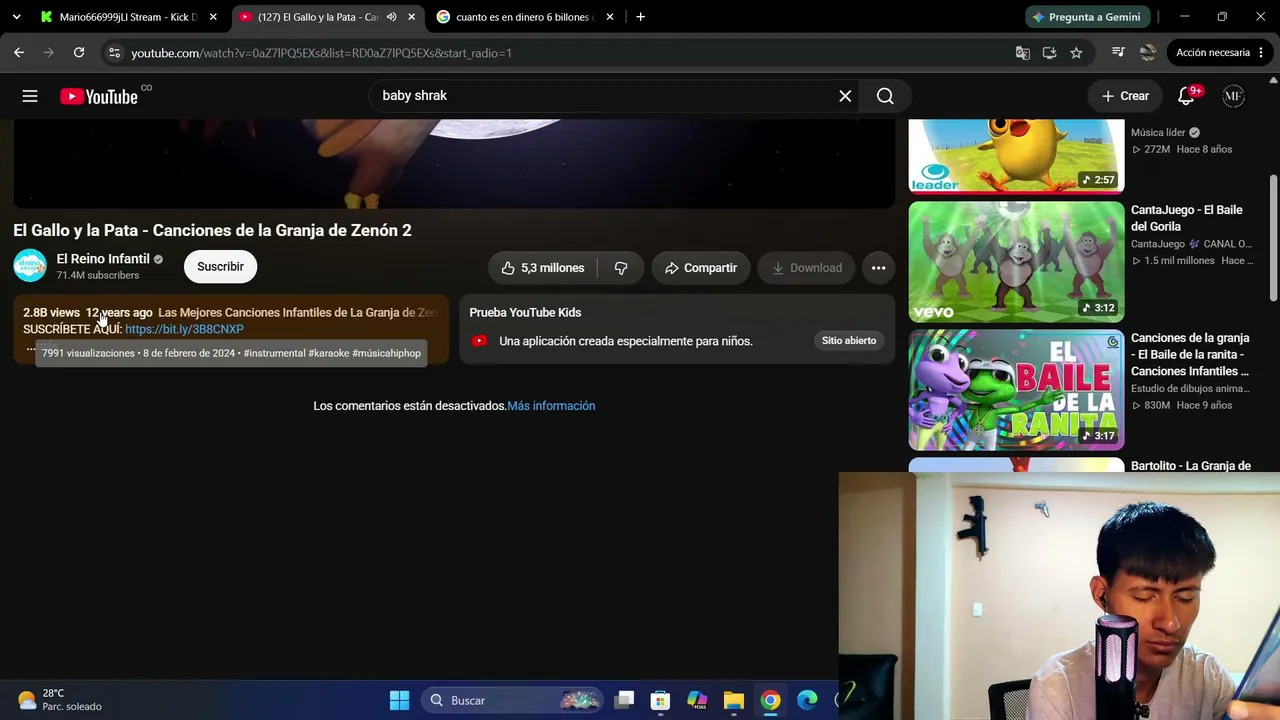Click the YouTube search magnifier button

coord(885,96)
